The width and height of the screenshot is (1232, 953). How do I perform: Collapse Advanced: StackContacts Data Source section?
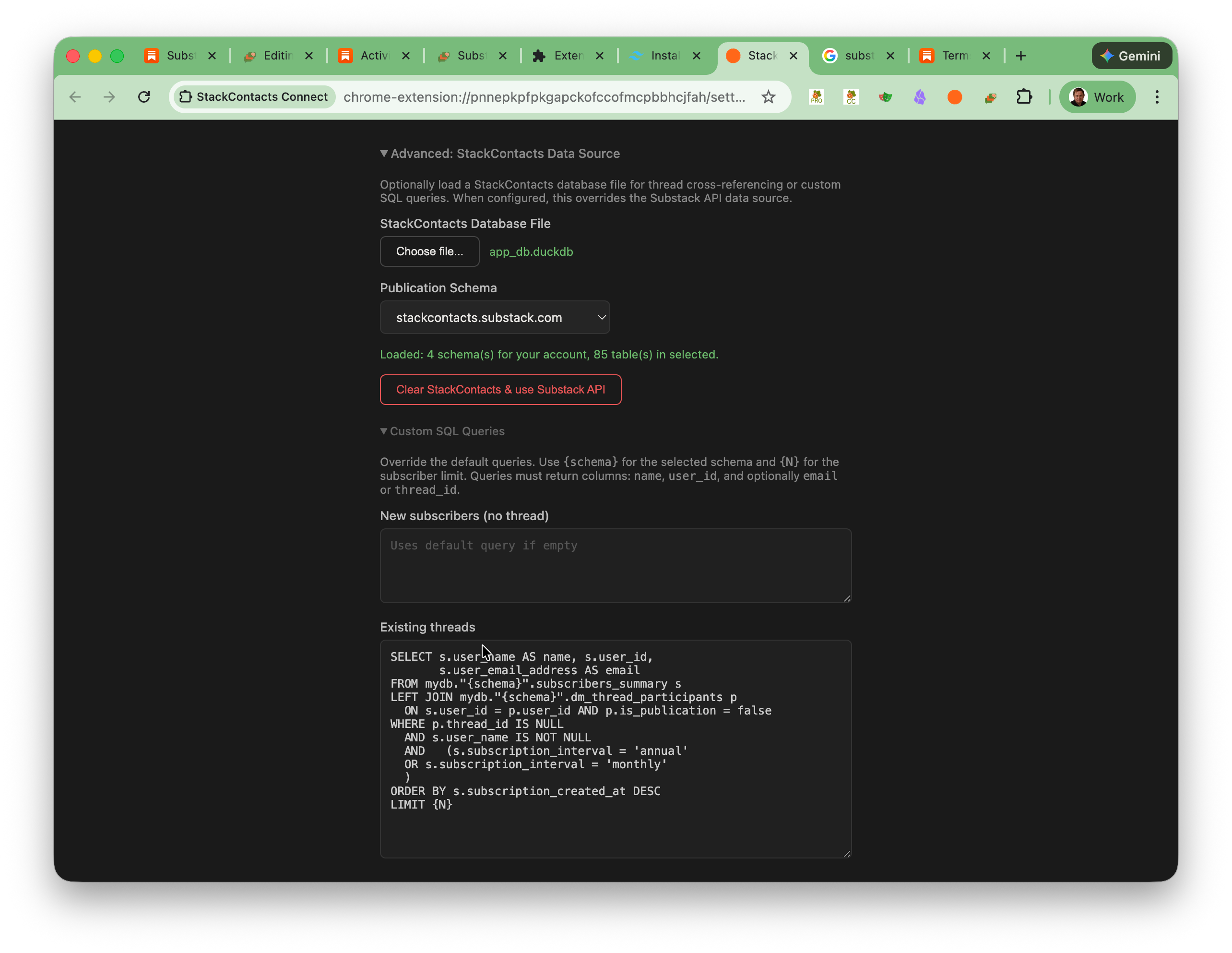point(499,154)
